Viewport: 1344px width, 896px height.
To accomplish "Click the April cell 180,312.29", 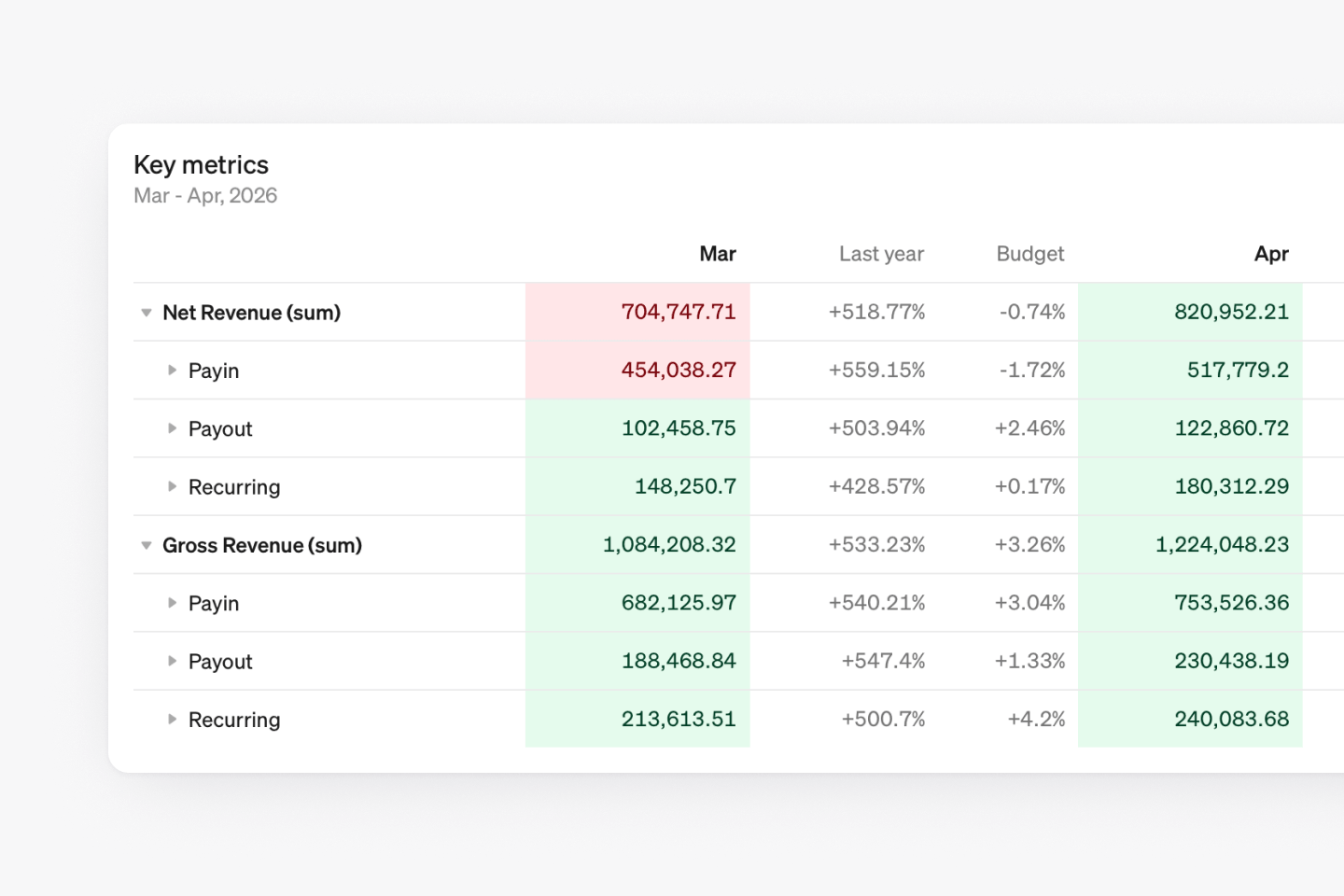I will [1190, 486].
